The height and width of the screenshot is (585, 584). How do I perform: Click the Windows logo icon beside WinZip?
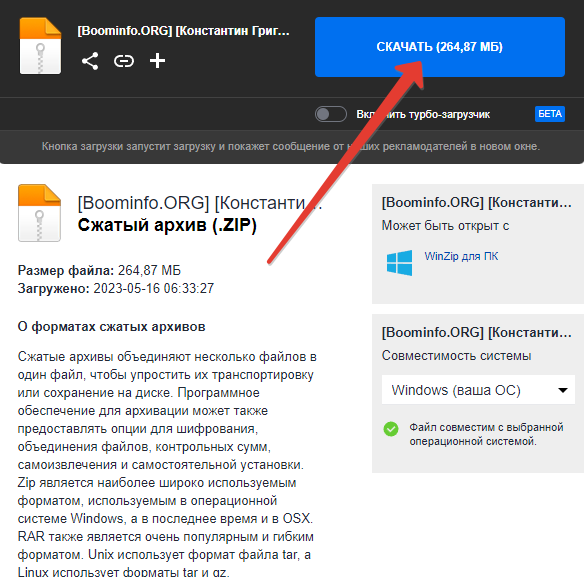click(x=400, y=263)
